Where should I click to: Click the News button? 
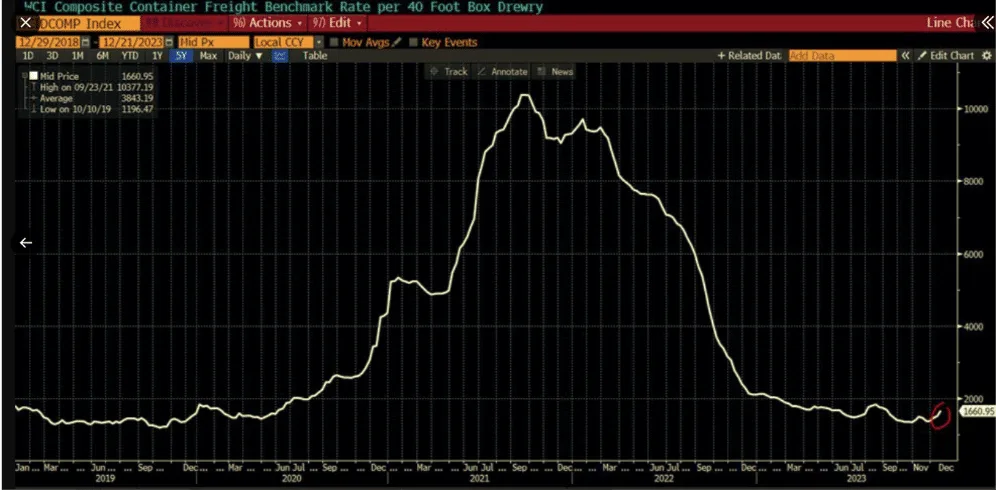[x=556, y=72]
